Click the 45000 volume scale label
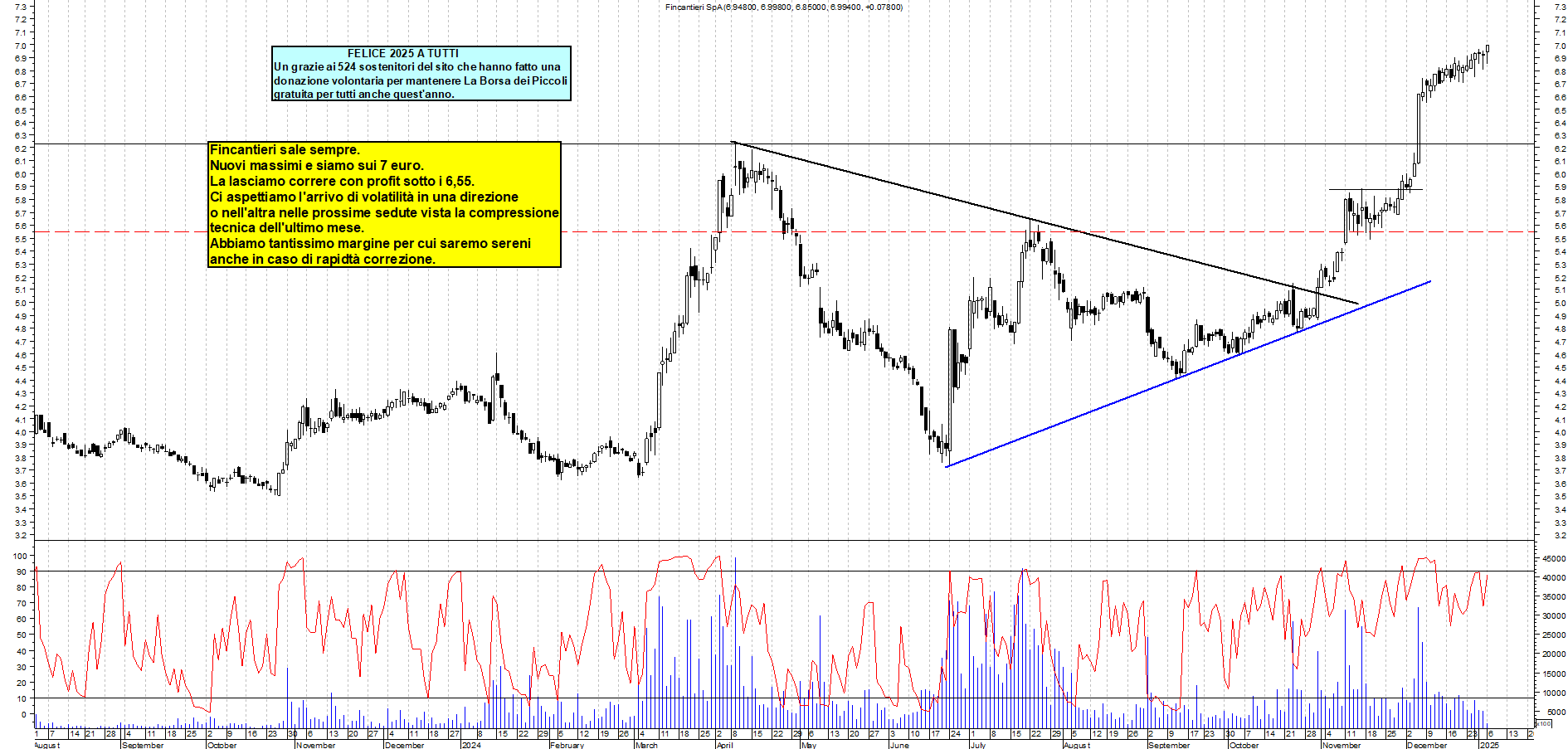This screenshot has height=749, width=1568. (x=1554, y=559)
